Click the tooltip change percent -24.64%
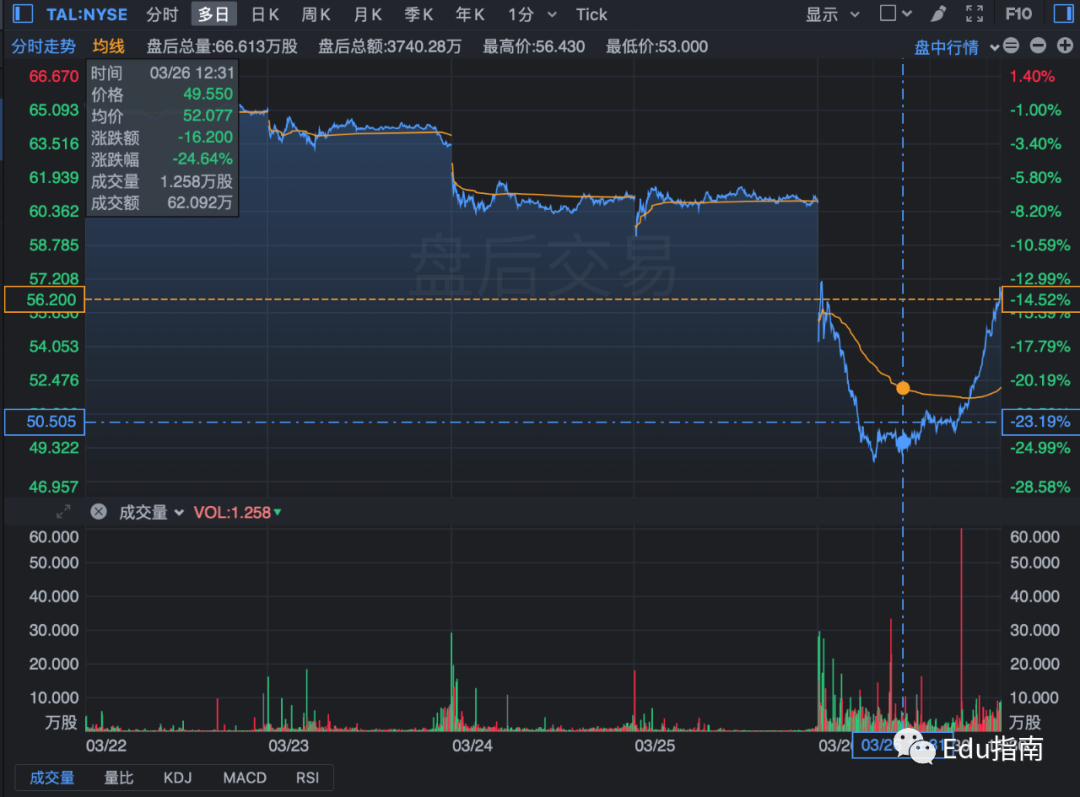 click(202, 159)
